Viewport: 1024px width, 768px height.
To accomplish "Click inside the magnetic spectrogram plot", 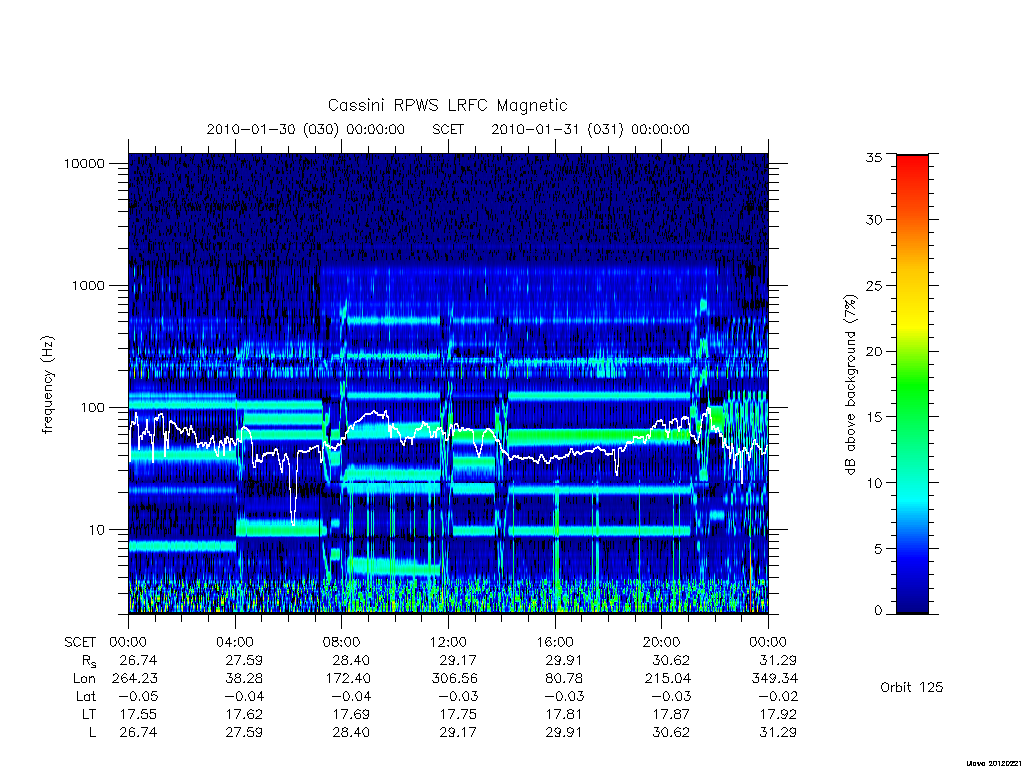I will point(448,383).
